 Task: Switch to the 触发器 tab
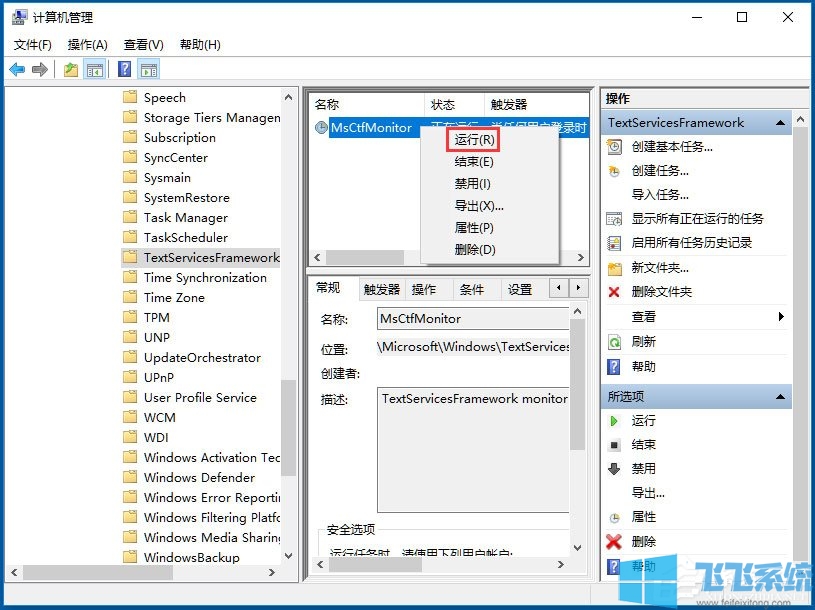coord(383,288)
